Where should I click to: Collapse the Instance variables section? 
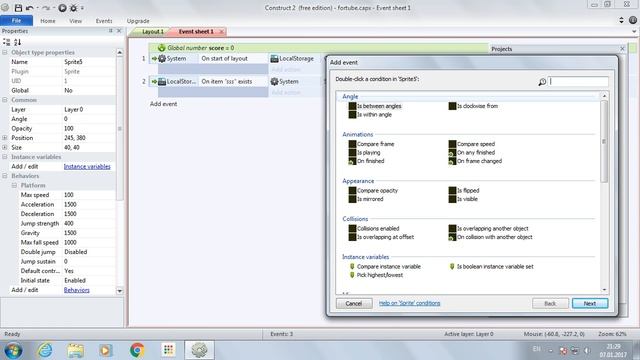pos(5,157)
